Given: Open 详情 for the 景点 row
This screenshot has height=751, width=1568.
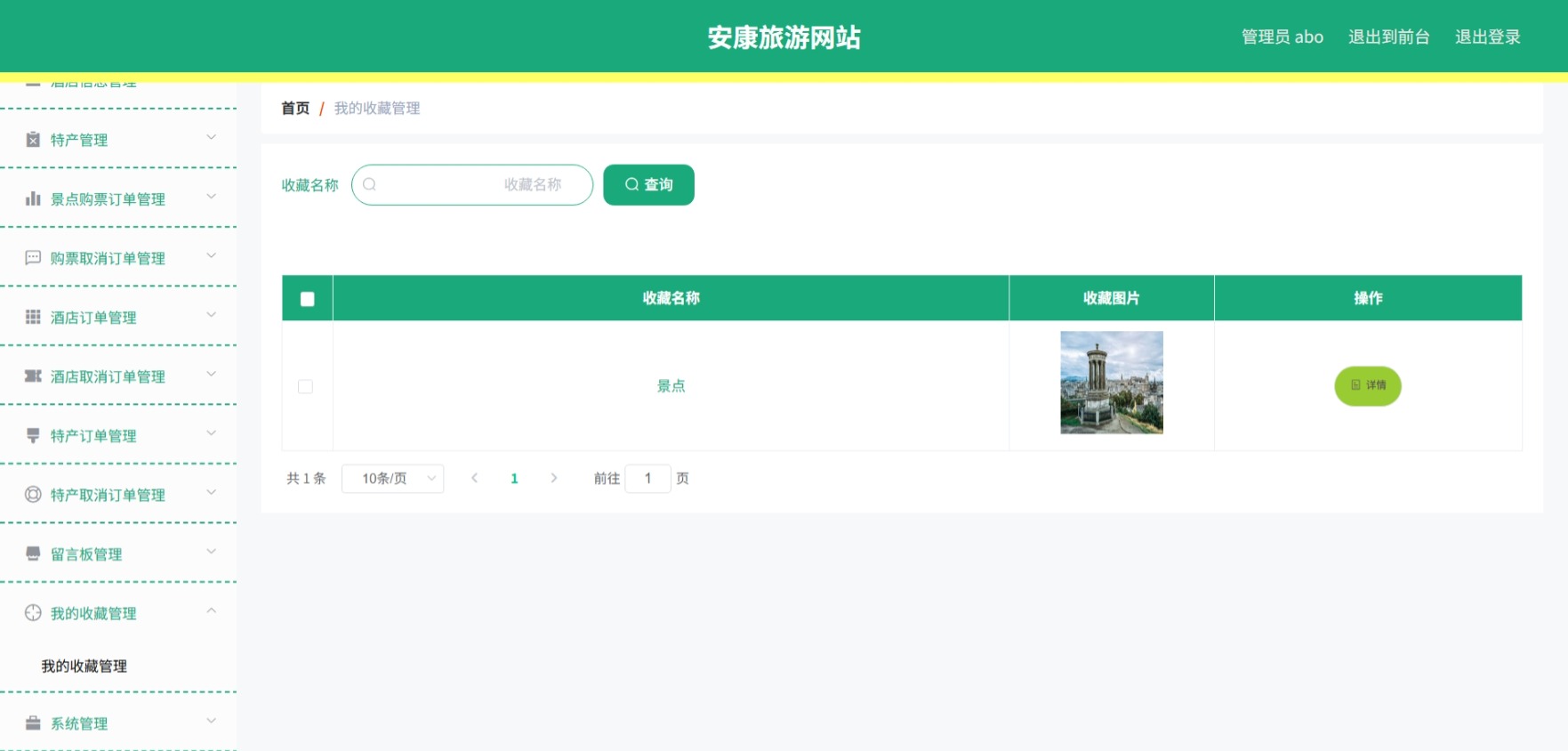Looking at the screenshot, I should tap(1368, 385).
